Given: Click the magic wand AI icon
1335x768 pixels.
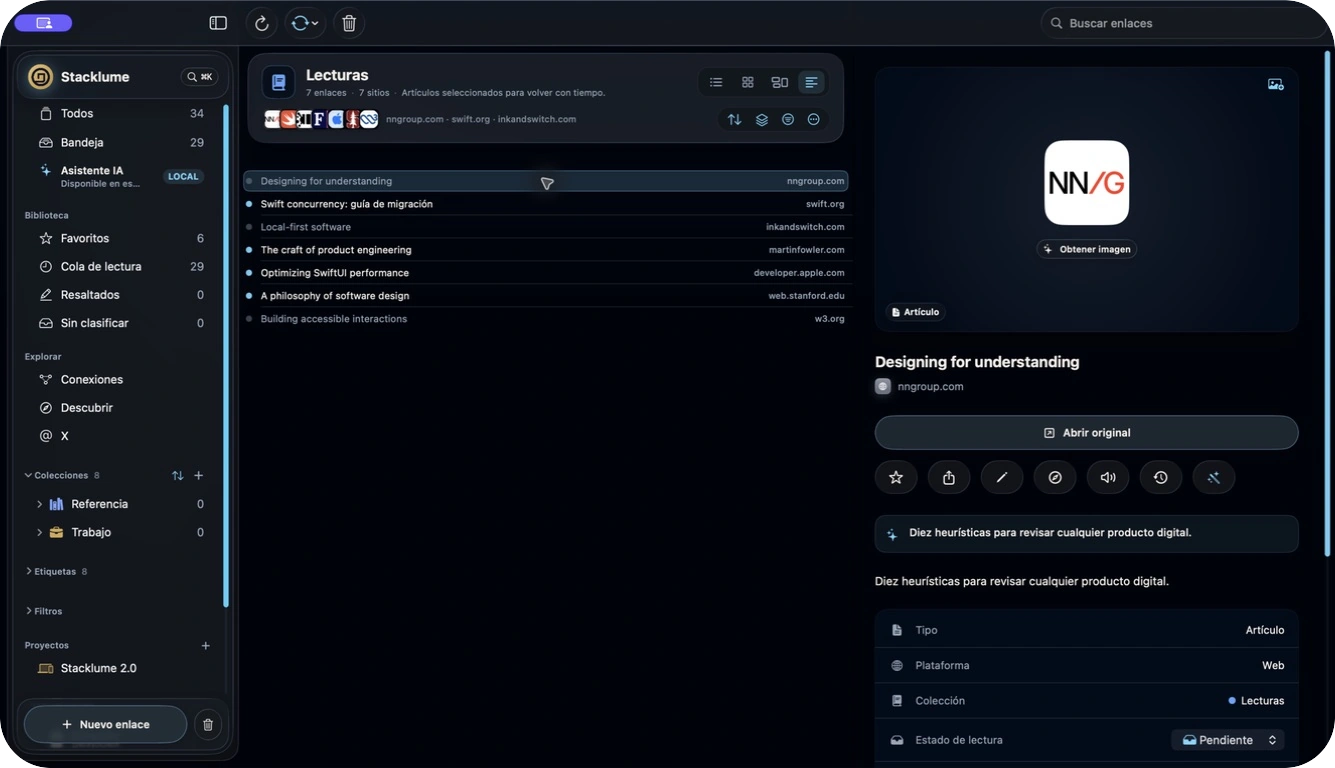Looking at the screenshot, I should [1214, 478].
